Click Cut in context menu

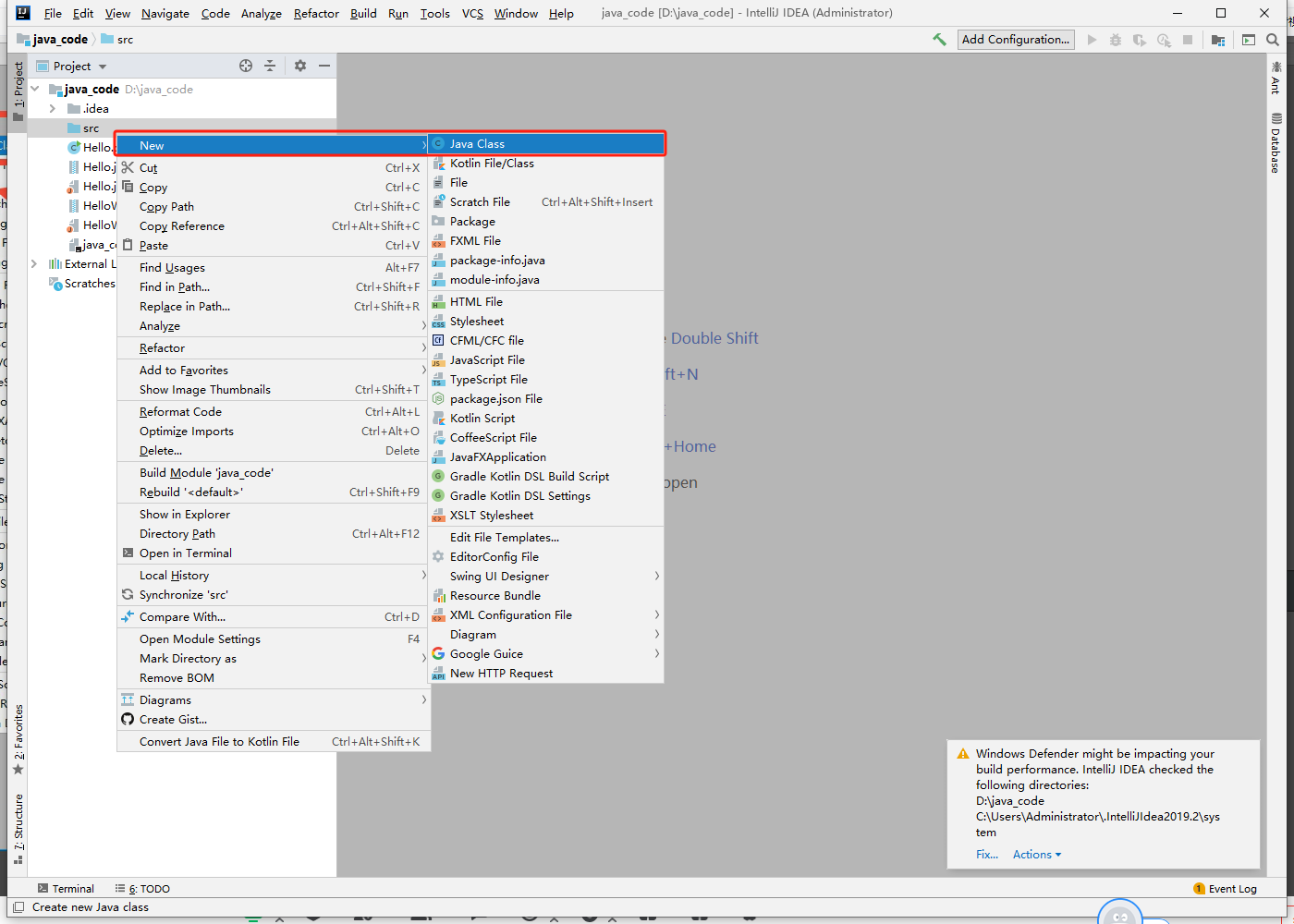pos(274,168)
